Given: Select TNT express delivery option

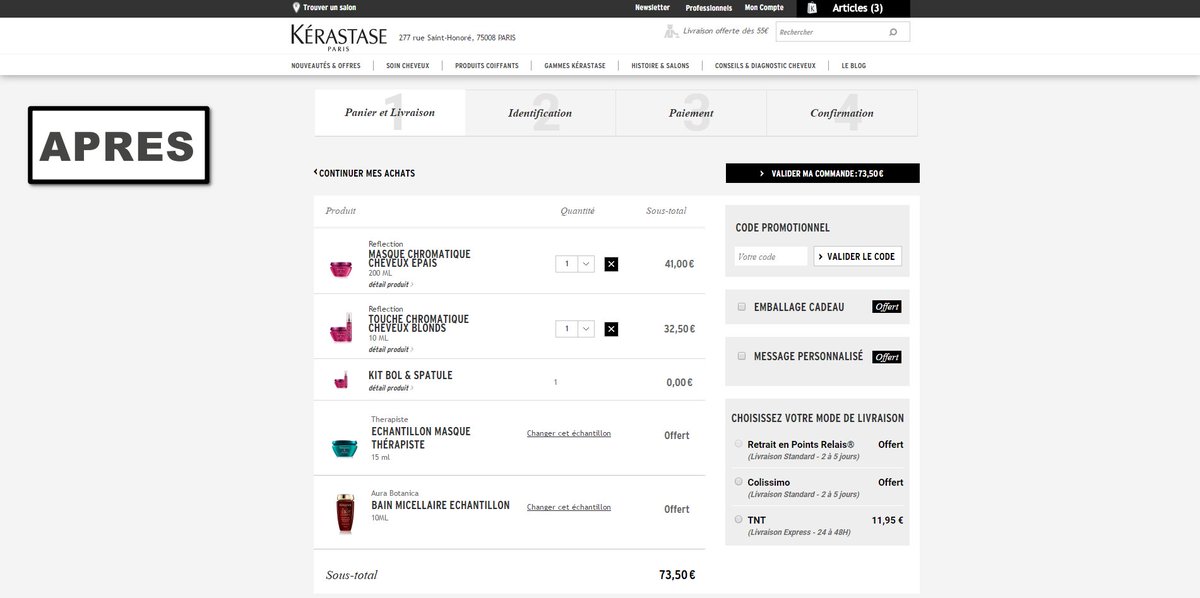Looking at the screenshot, I should [x=738, y=519].
